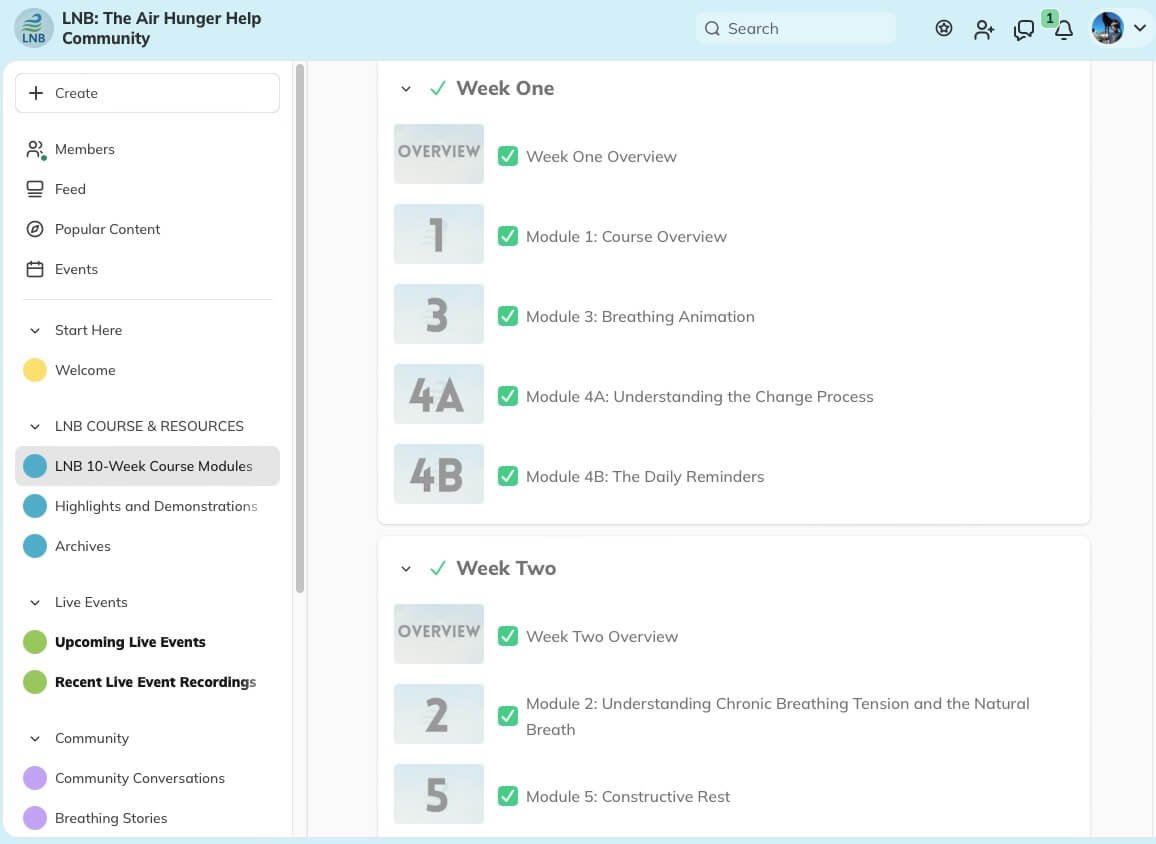Collapse the Week Two section chevron
The width and height of the screenshot is (1156, 844).
405,569
